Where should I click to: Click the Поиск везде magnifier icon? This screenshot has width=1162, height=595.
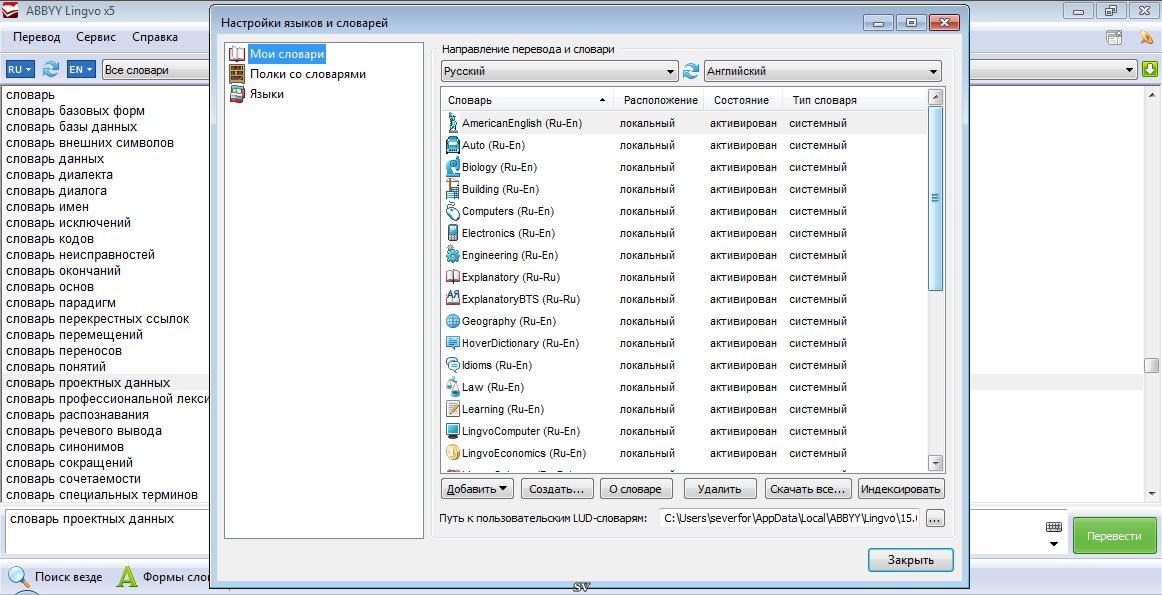[19, 577]
